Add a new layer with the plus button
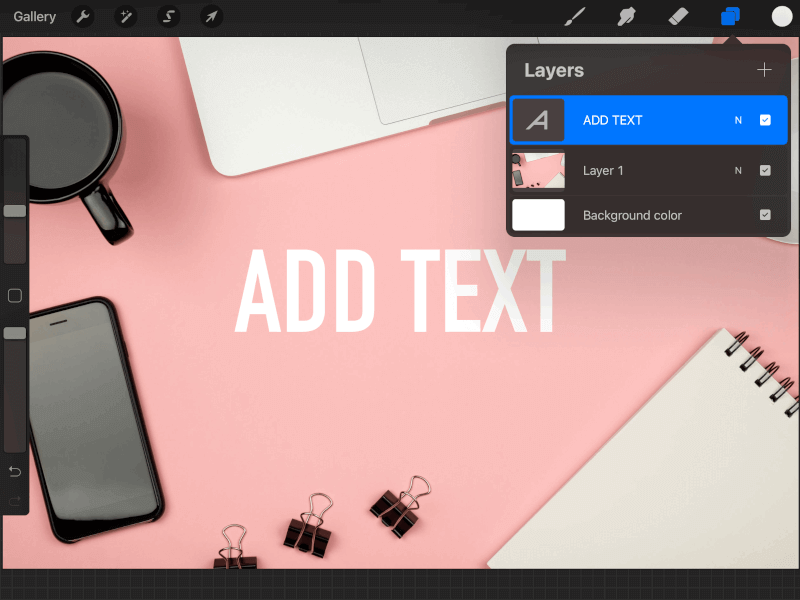This screenshot has width=800, height=600. pos(764,70)
